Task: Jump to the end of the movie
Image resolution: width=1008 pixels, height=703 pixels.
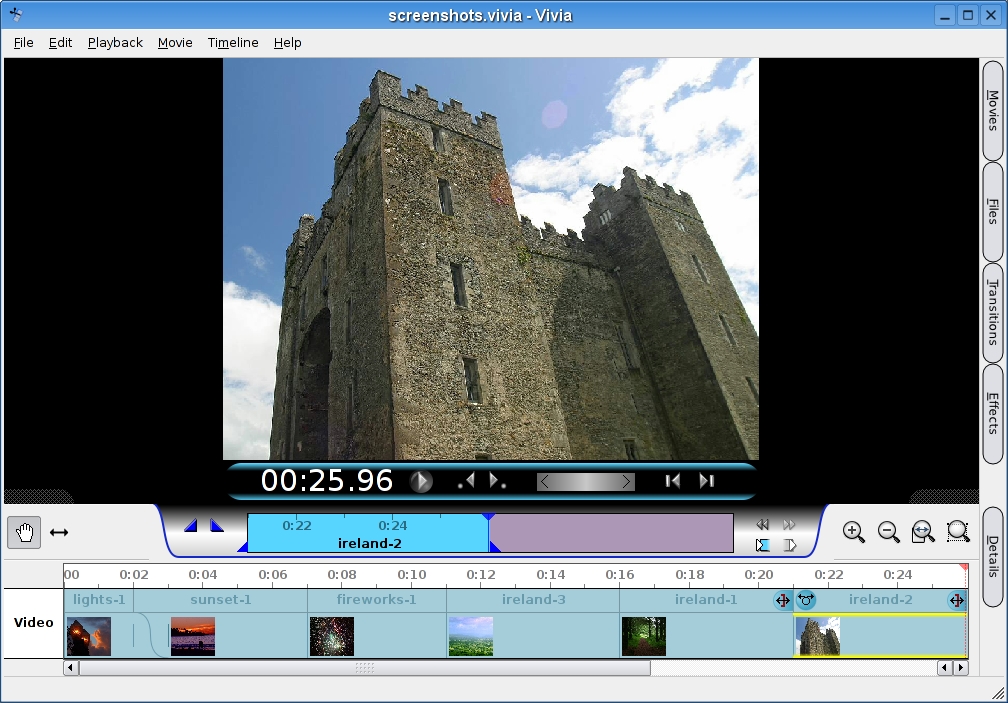Action: (x=706, y=481)
